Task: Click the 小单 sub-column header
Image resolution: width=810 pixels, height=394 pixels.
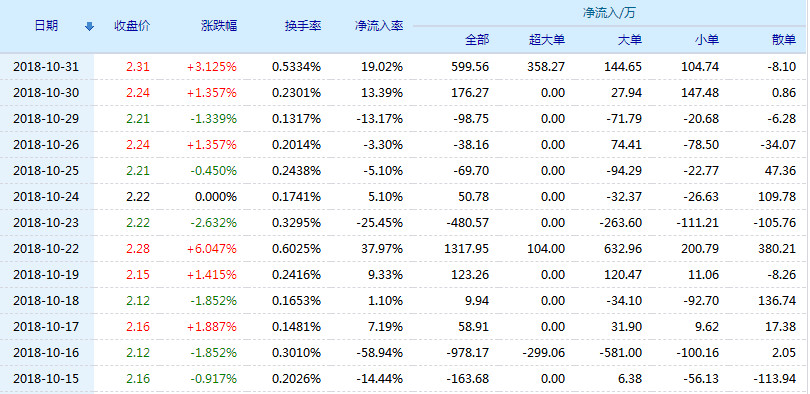Action: [707, 40]
